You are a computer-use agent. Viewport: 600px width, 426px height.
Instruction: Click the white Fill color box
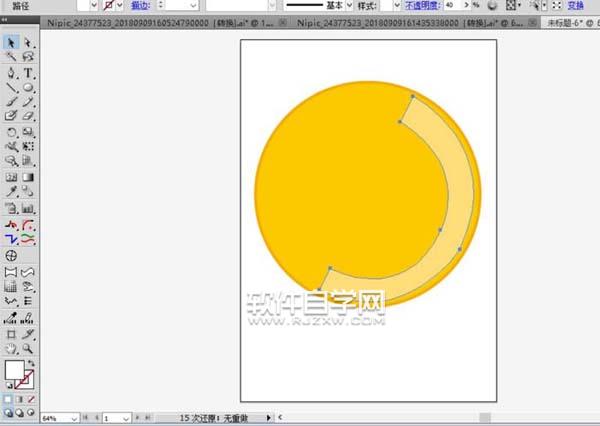point(15,370)
